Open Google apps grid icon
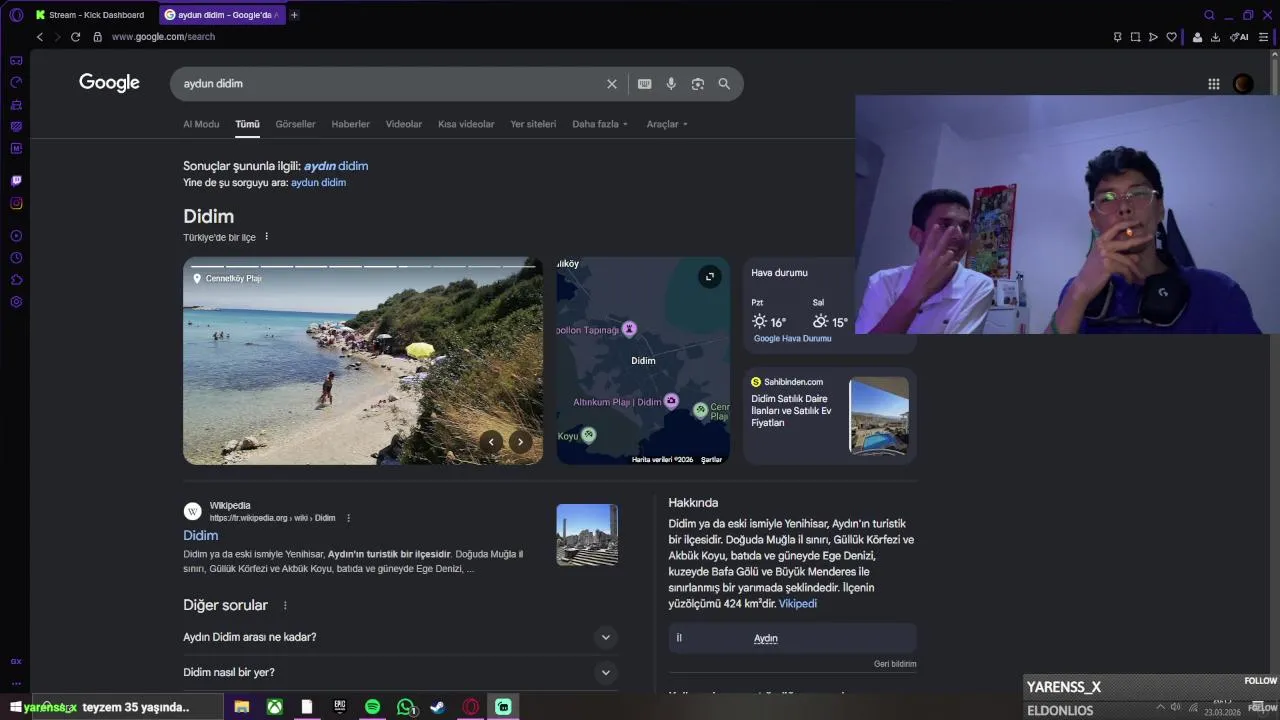 pyautogui.click(x=1214, y=84)
